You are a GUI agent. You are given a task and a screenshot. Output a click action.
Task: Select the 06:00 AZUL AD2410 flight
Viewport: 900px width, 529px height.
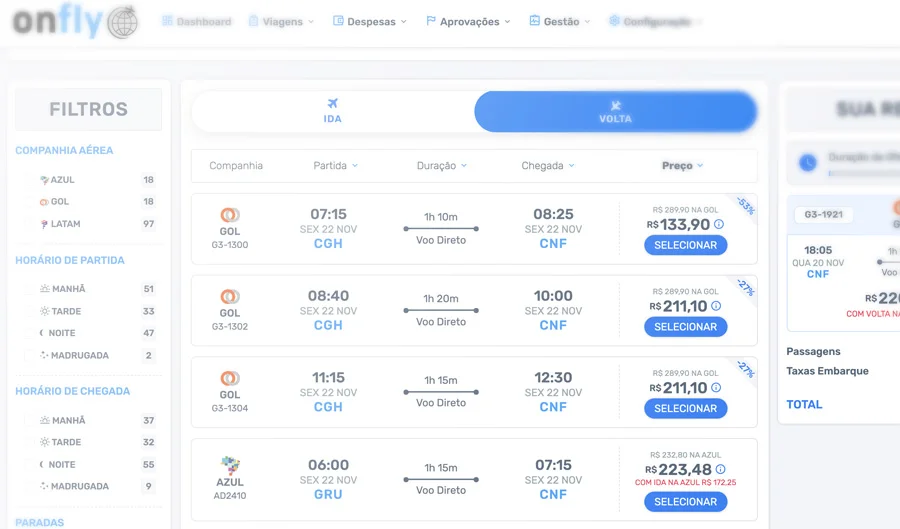pyautogui.click(x=685, y=501)
